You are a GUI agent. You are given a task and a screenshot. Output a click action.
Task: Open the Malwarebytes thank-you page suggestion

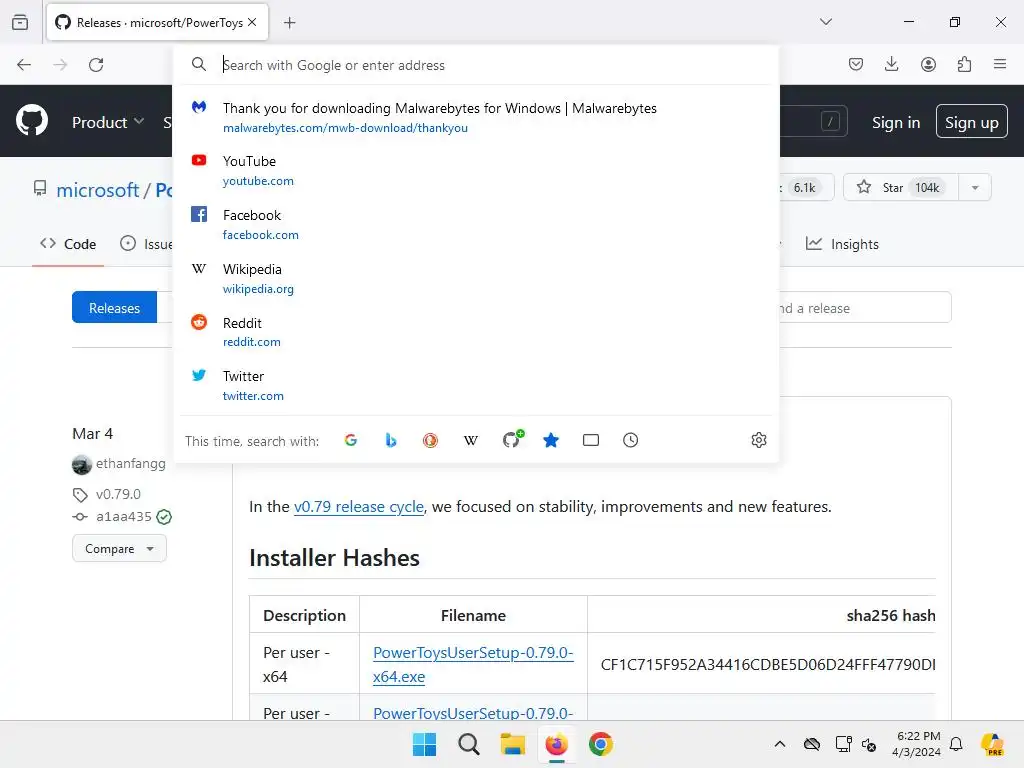click(x=475, y=118)
